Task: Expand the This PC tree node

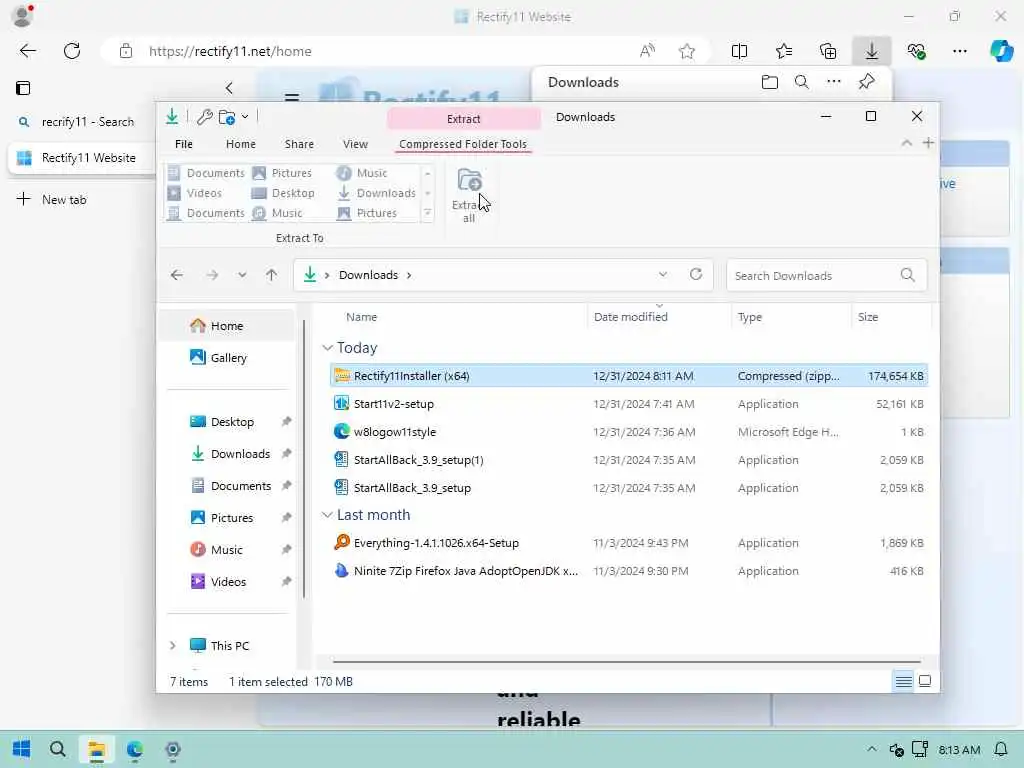Action: pyautogui.click(x=172, y=646)
